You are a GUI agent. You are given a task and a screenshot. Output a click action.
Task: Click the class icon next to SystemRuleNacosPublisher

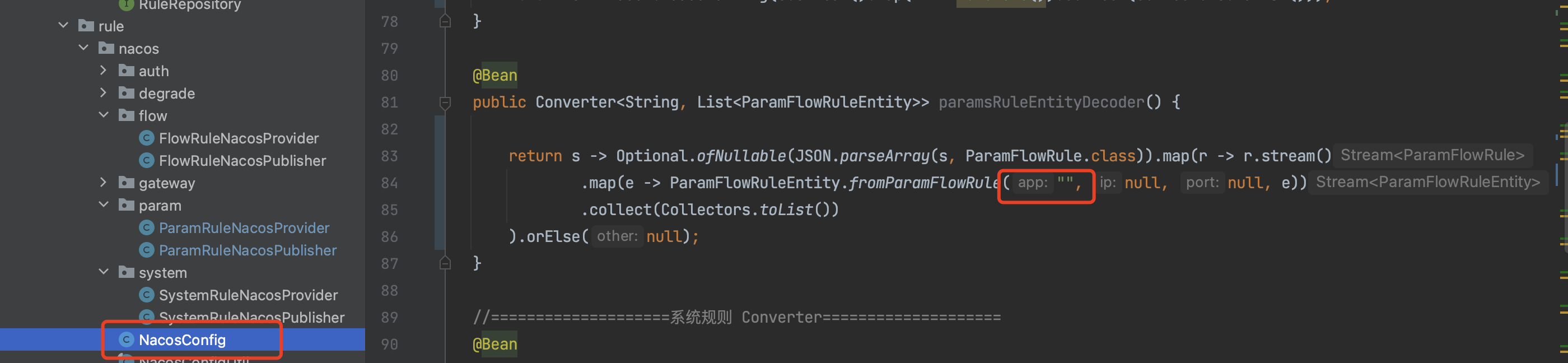click(x=146, y=317)
